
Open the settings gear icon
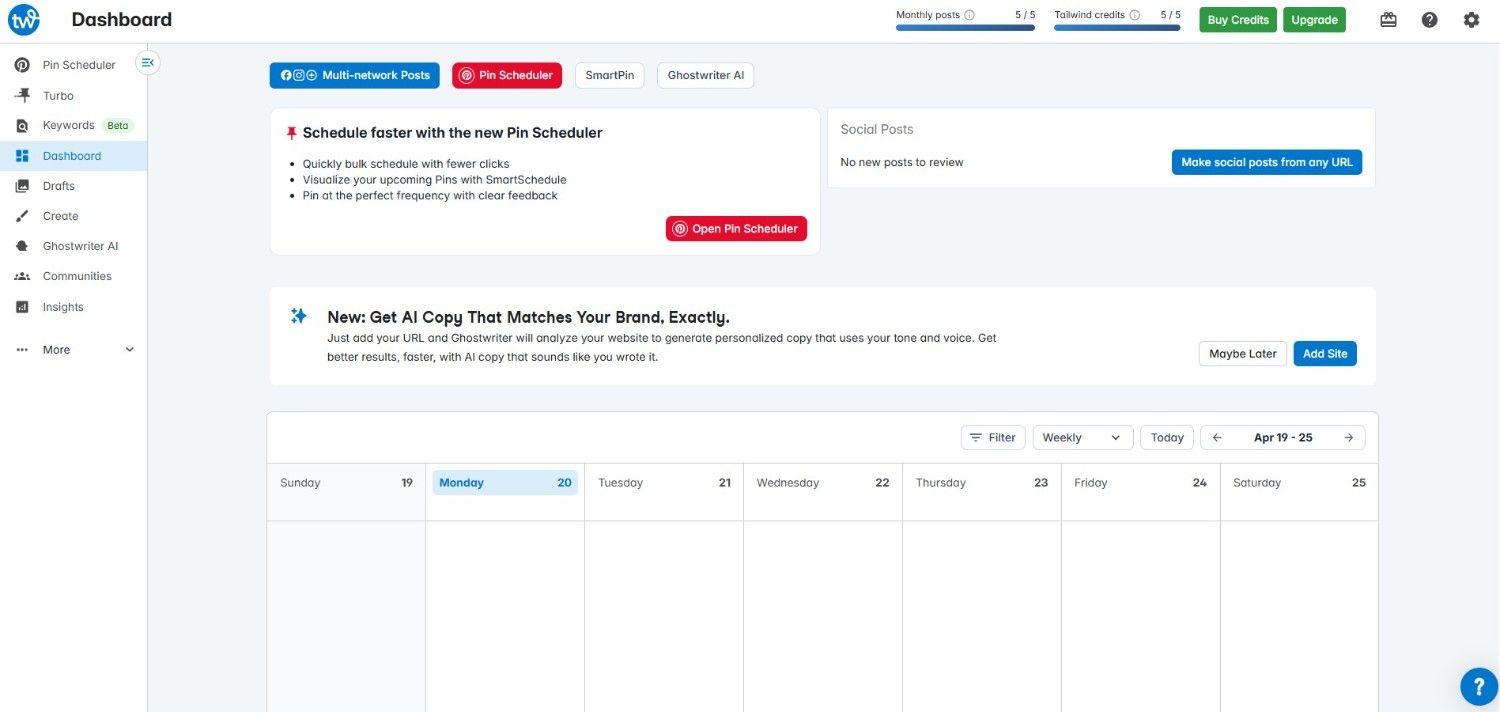coord(1471,20)
